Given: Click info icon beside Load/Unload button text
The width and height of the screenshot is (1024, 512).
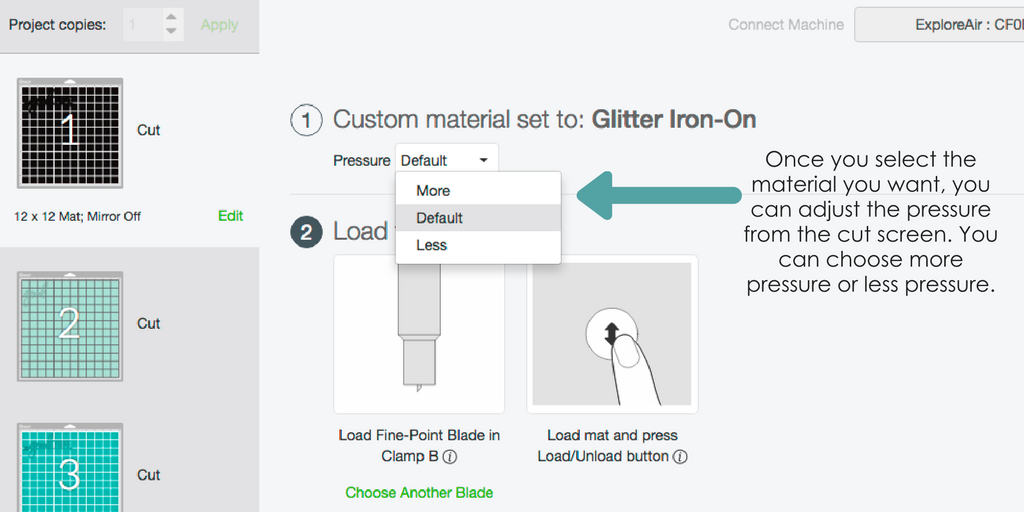Looking at the screenshot, I should [x=680, y=457].
